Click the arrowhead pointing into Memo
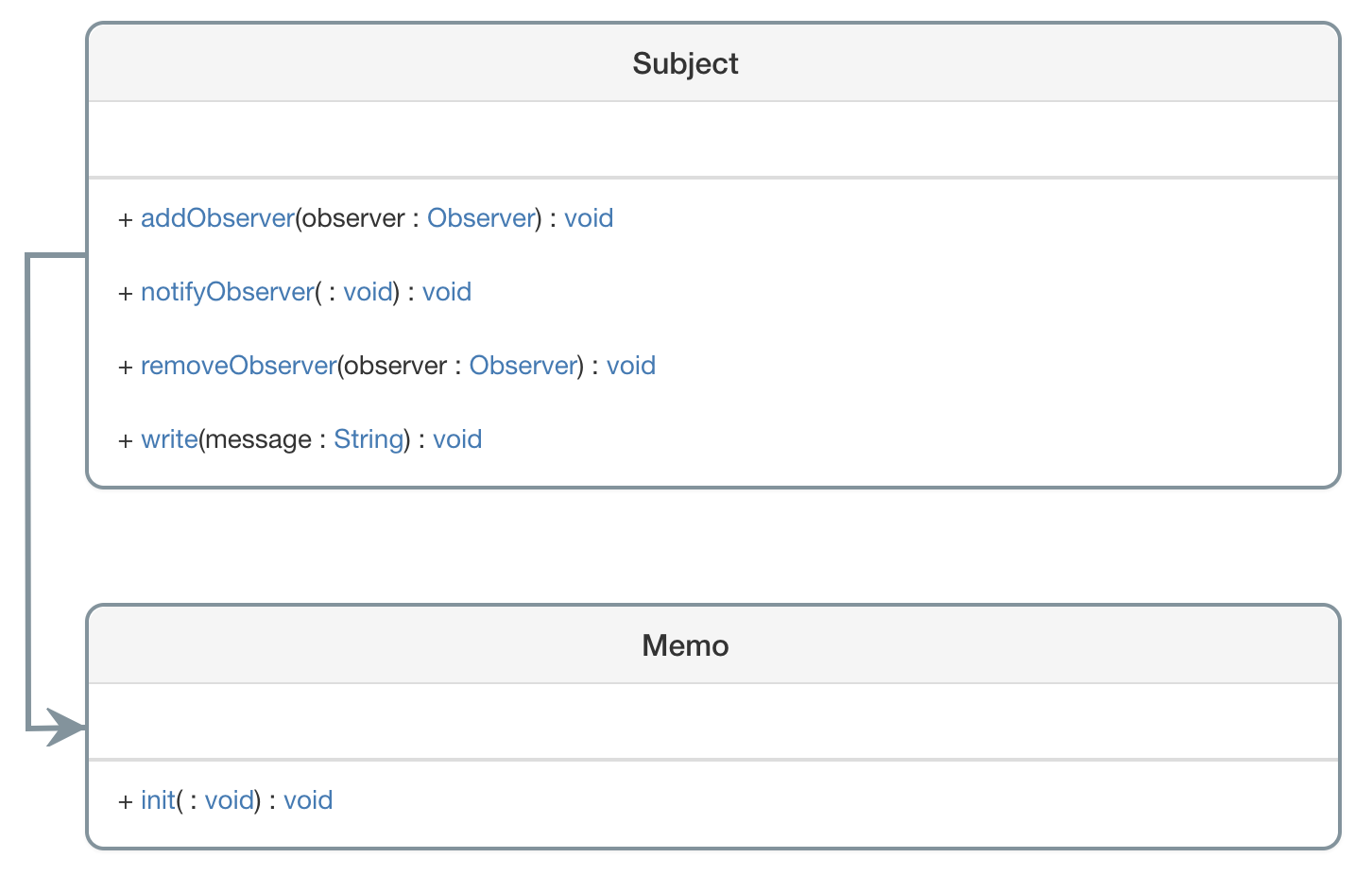Screen dimensions: 1372x875 click(x=66, y=728)
